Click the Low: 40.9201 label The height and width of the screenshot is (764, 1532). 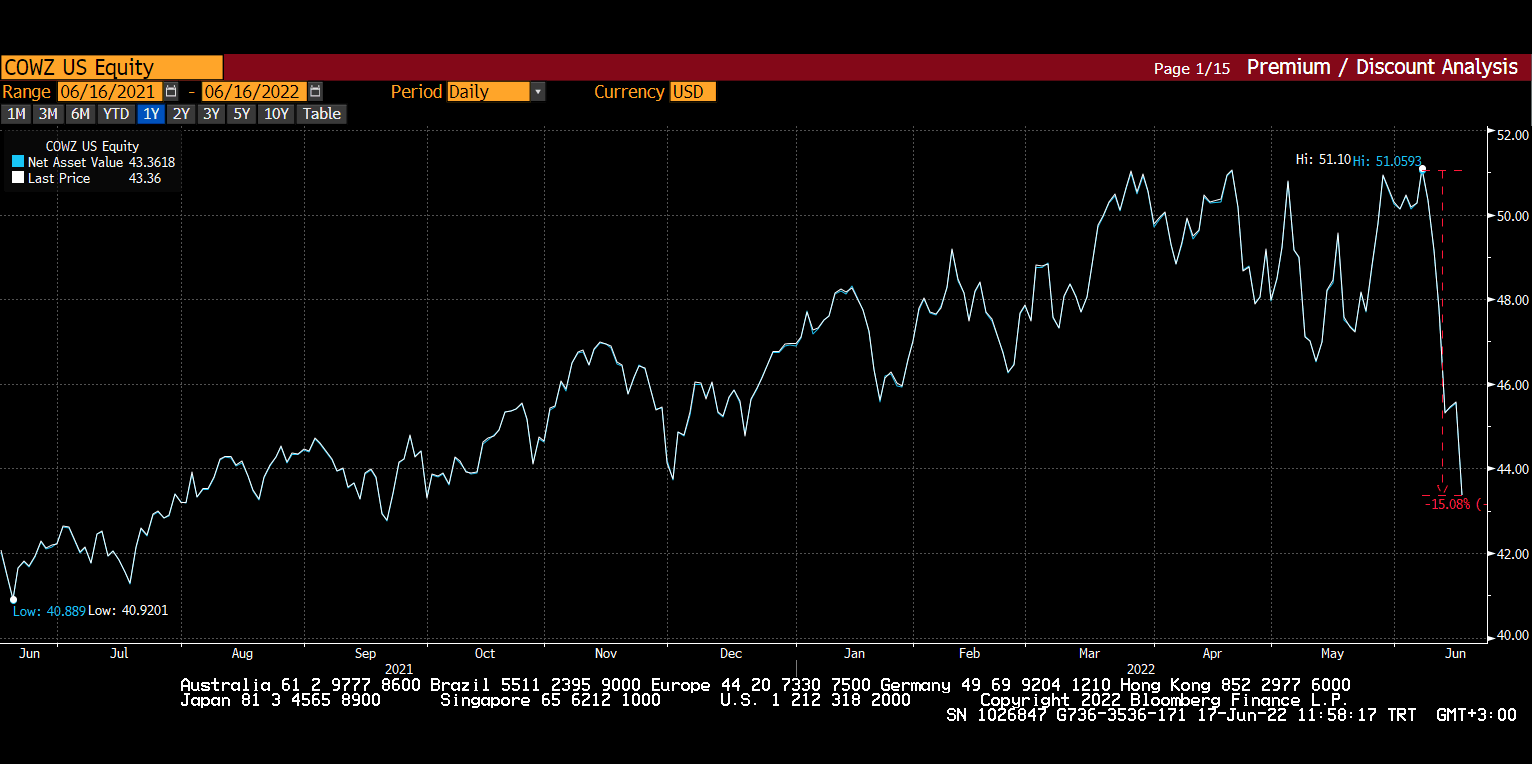point(128,610)
